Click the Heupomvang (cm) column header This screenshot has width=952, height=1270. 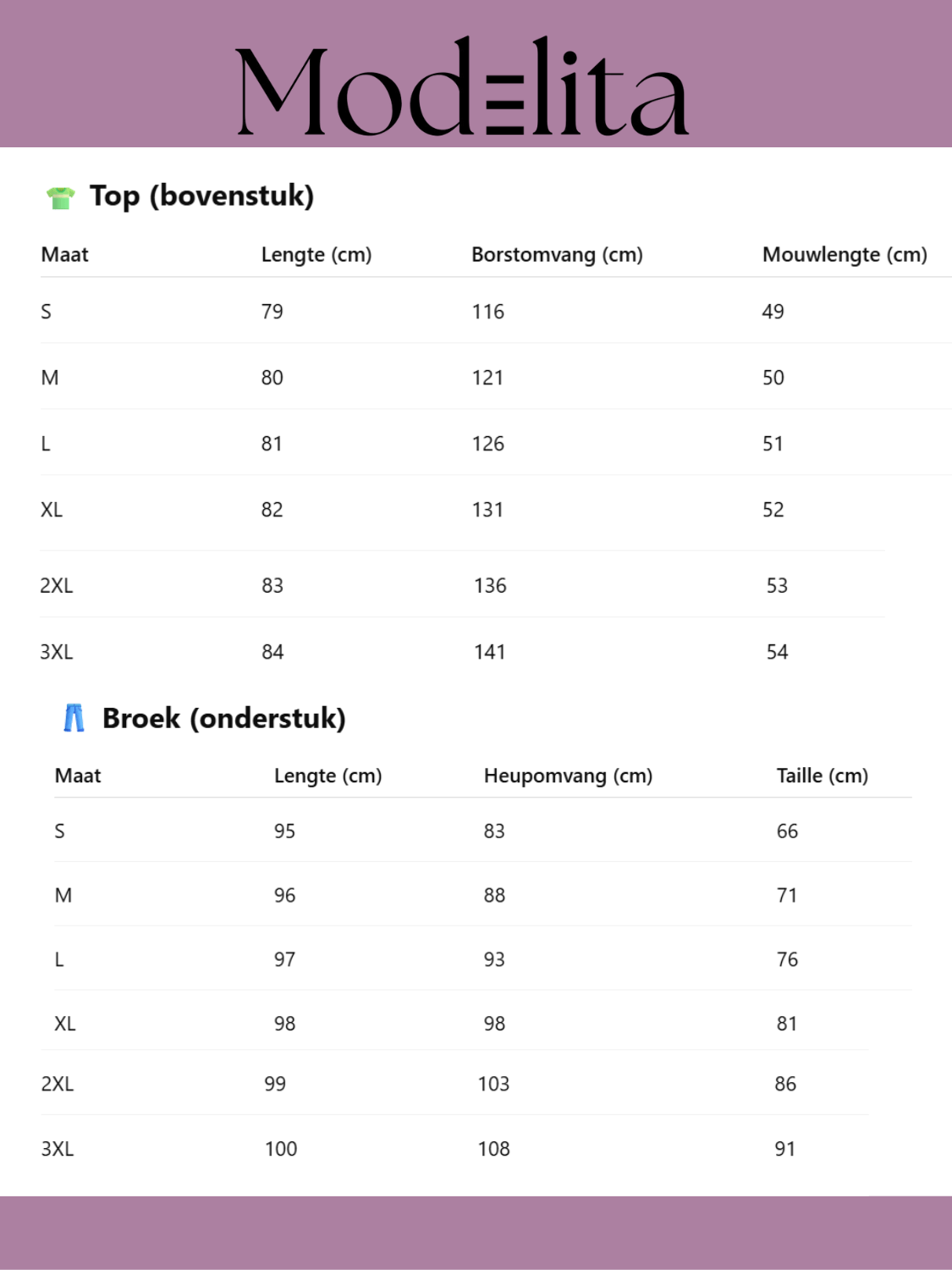pos(568,776)
